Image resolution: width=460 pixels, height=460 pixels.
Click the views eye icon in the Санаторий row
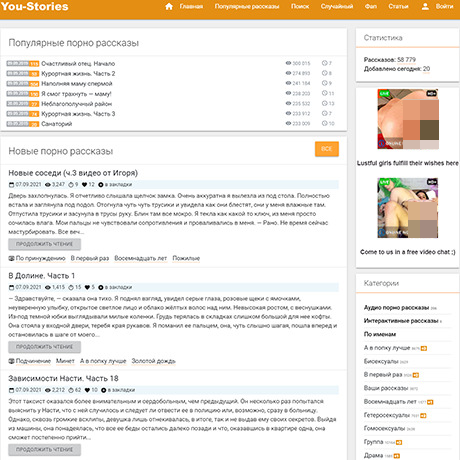click(288, 123)
